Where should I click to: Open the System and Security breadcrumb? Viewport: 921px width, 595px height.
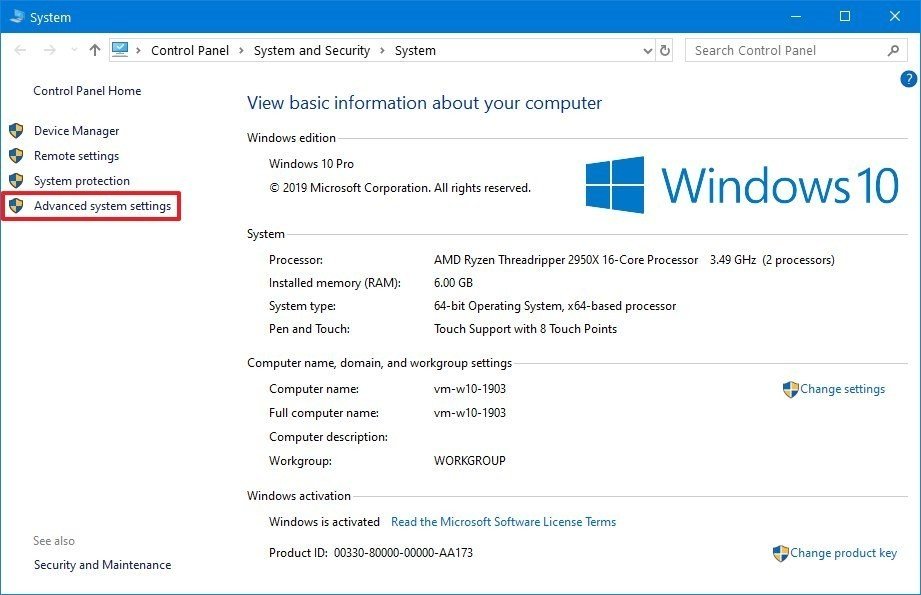pyautogui.click(x=312, y=51)
